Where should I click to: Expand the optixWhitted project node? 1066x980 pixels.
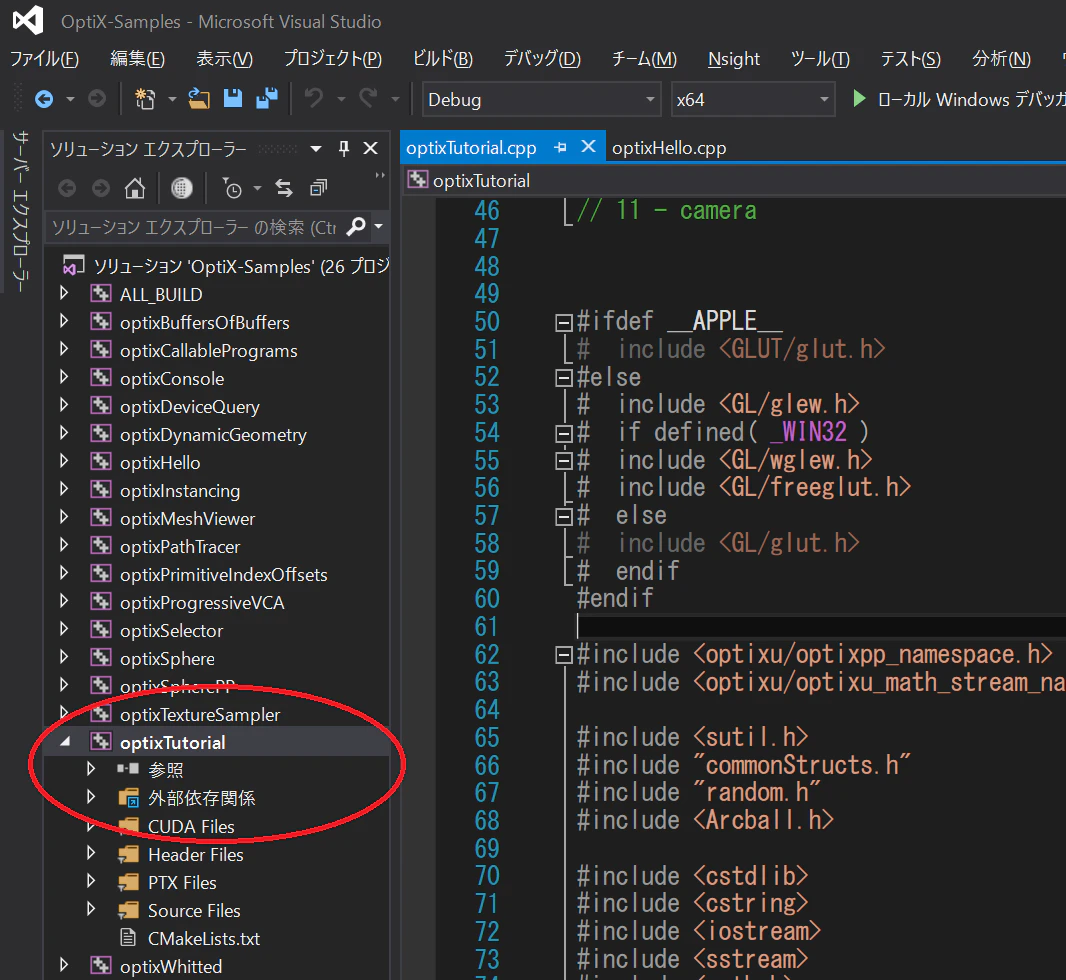pos(65,966)
